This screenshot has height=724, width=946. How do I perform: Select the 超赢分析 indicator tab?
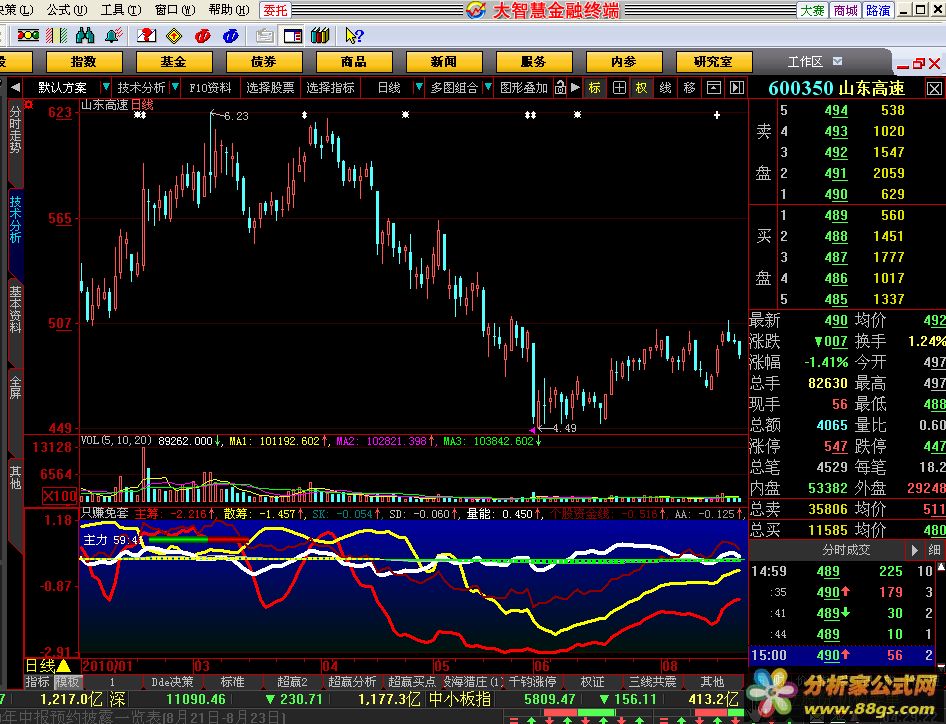click(x=352, y=682)
